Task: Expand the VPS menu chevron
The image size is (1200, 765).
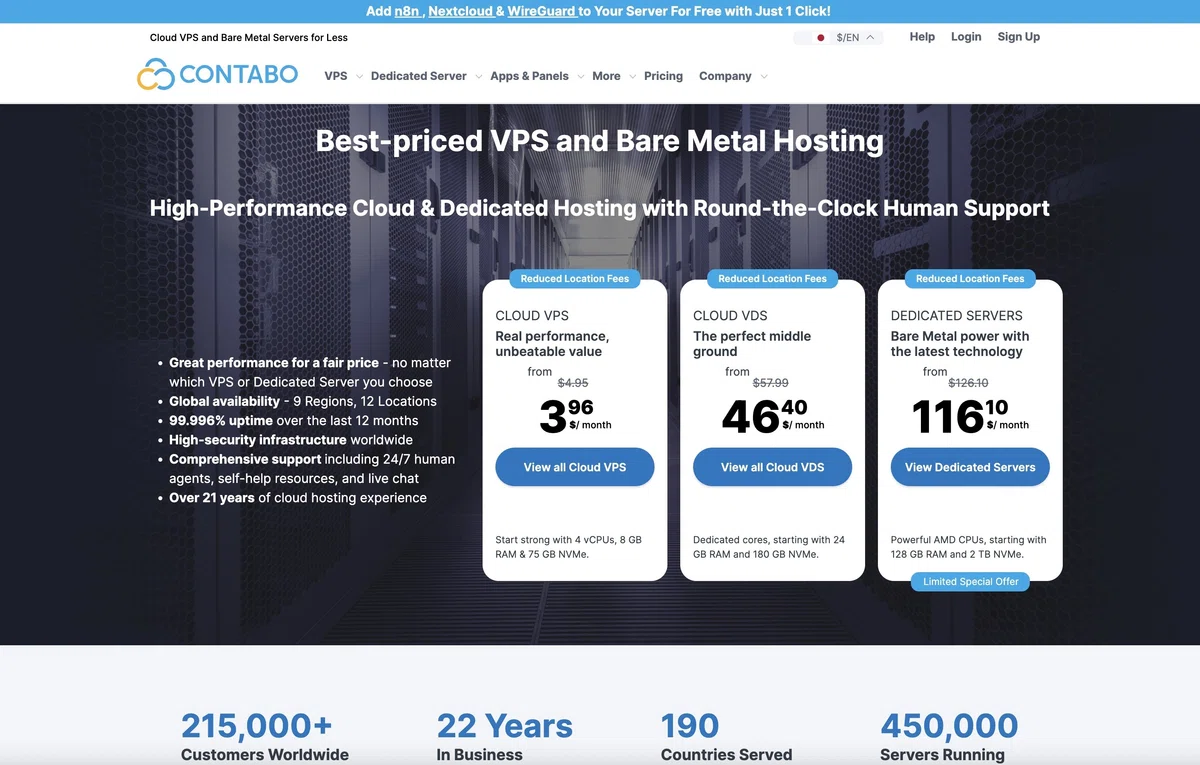Action: (358, 76)
